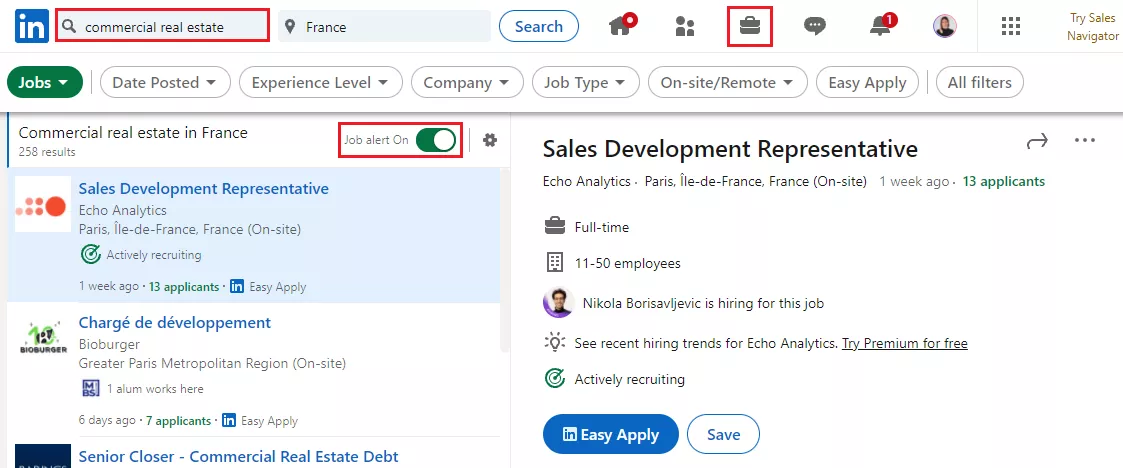Open Sales Development Representative listing title
Screen dimensions: 1123x468
[203, 188]
